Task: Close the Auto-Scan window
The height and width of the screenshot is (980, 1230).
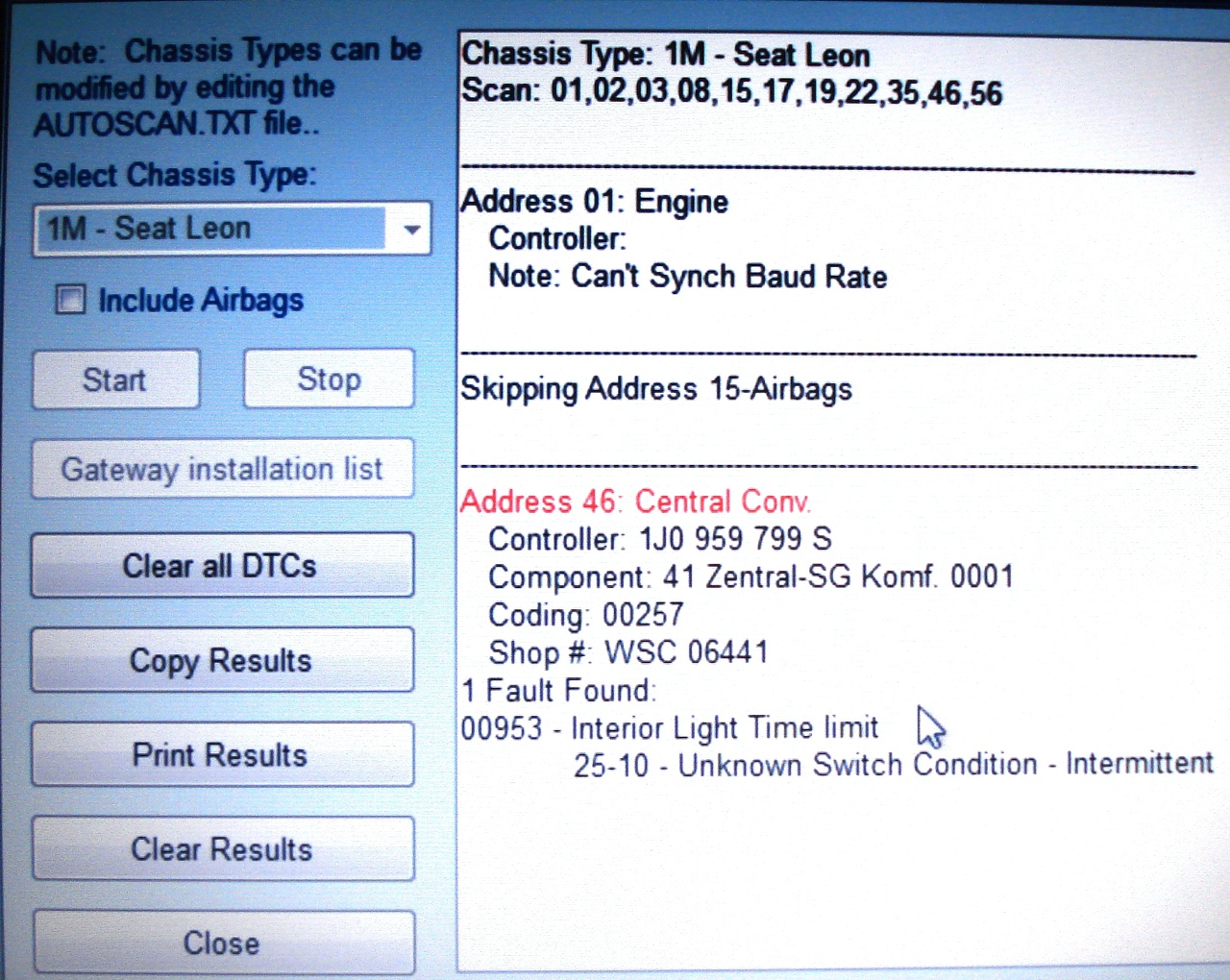Action: point(223,943)
